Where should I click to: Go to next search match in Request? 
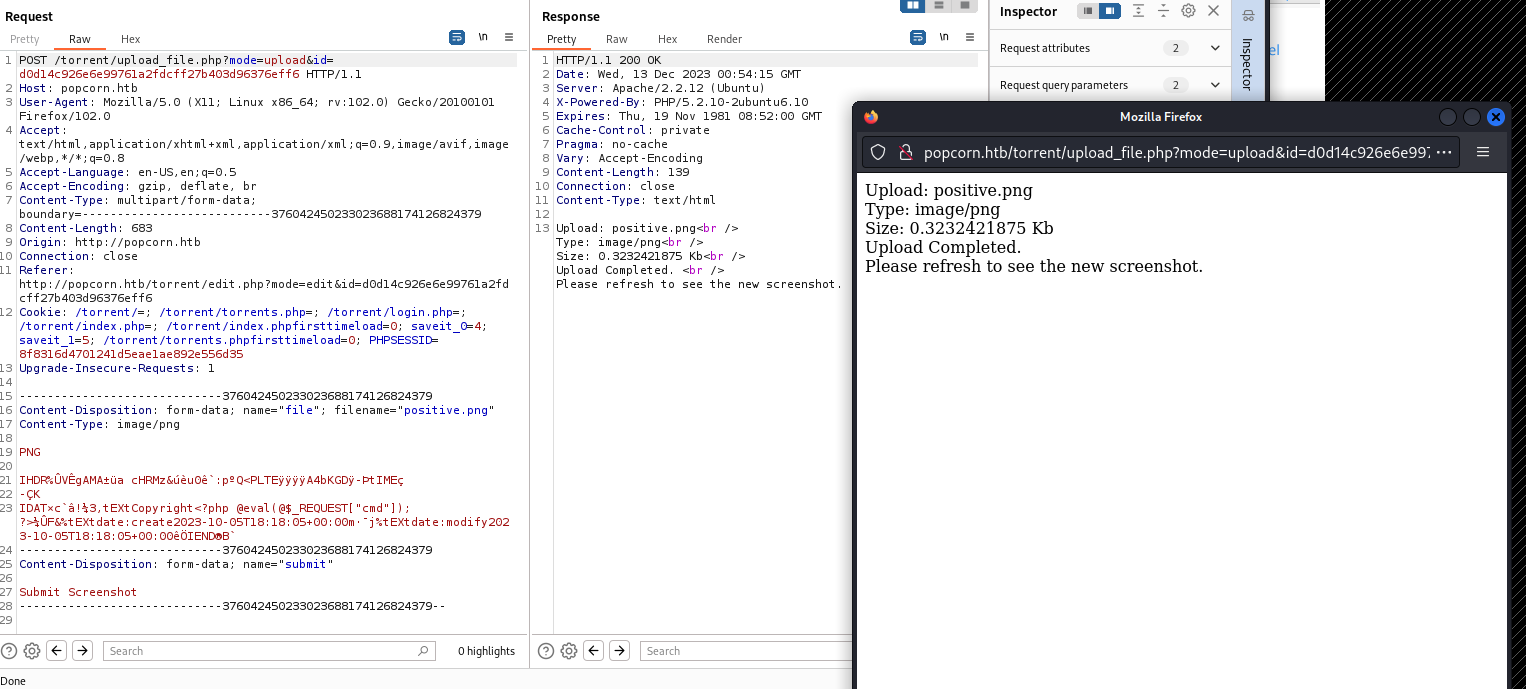tap(83, 651)
